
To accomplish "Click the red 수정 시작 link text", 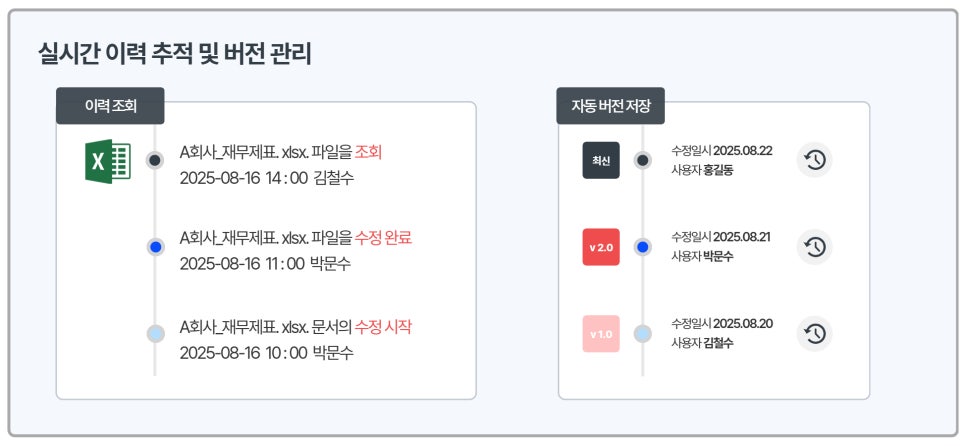I will (383, 326).
